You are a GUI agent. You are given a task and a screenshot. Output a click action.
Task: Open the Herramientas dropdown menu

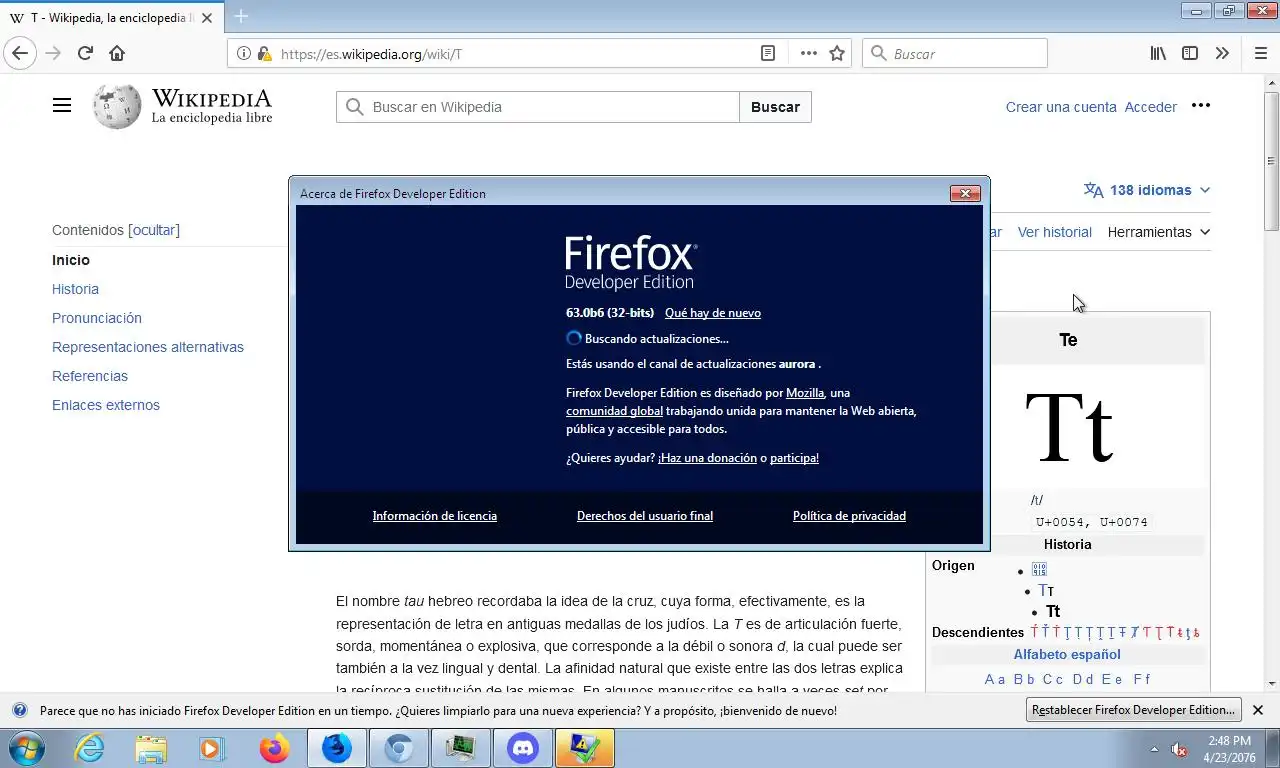(1158, 232)
